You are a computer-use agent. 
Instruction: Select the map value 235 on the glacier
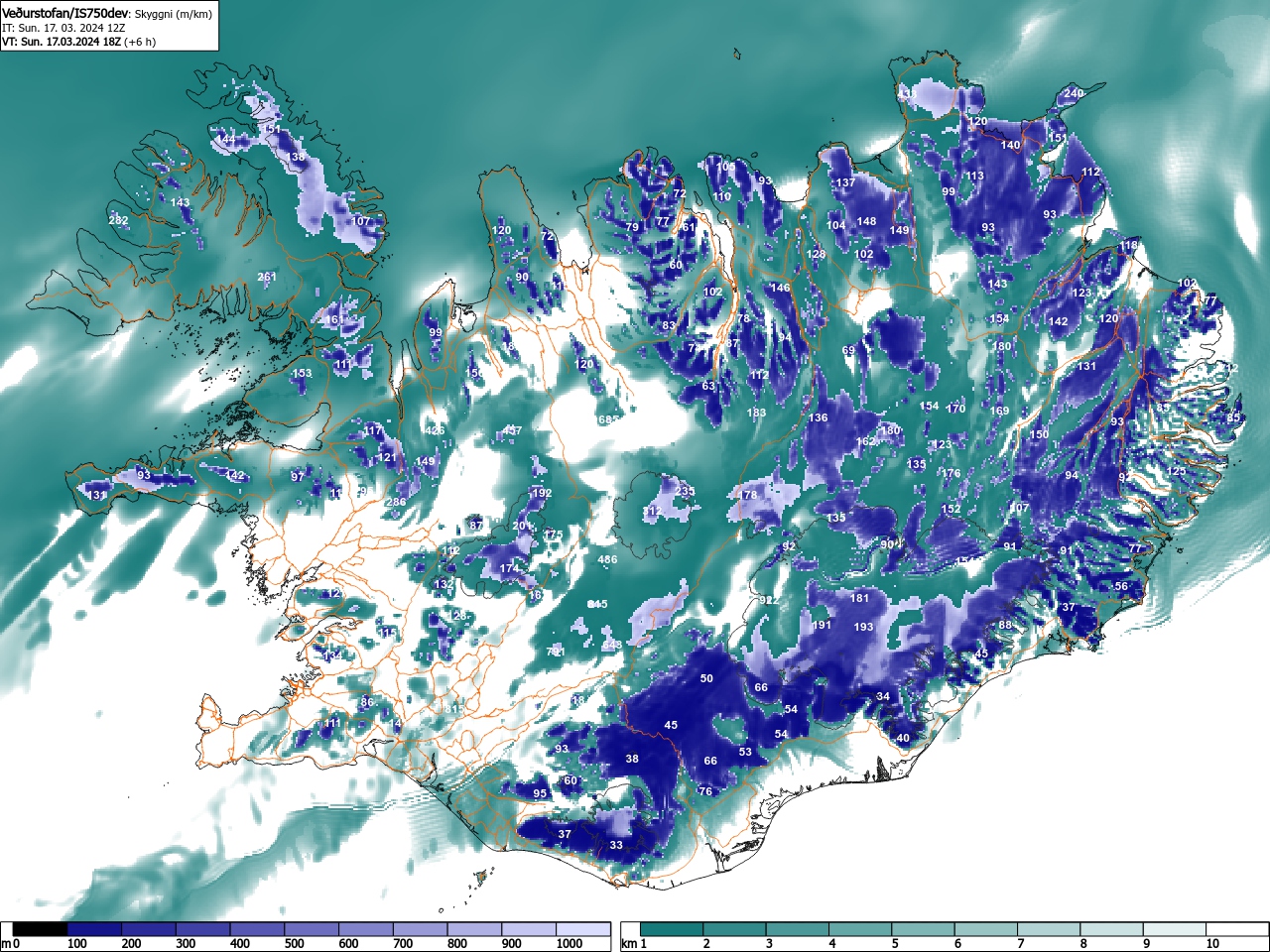(x=685, y=492)
